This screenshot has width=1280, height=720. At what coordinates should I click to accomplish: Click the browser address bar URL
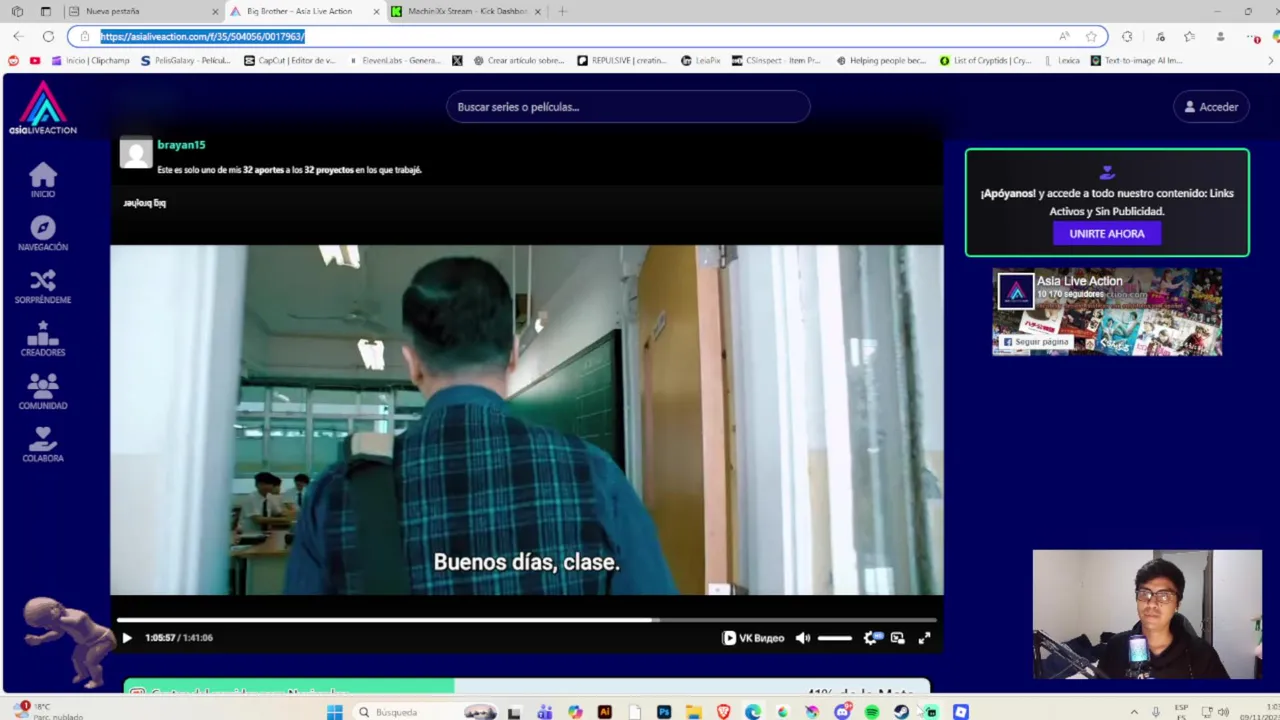coord(202,36)
